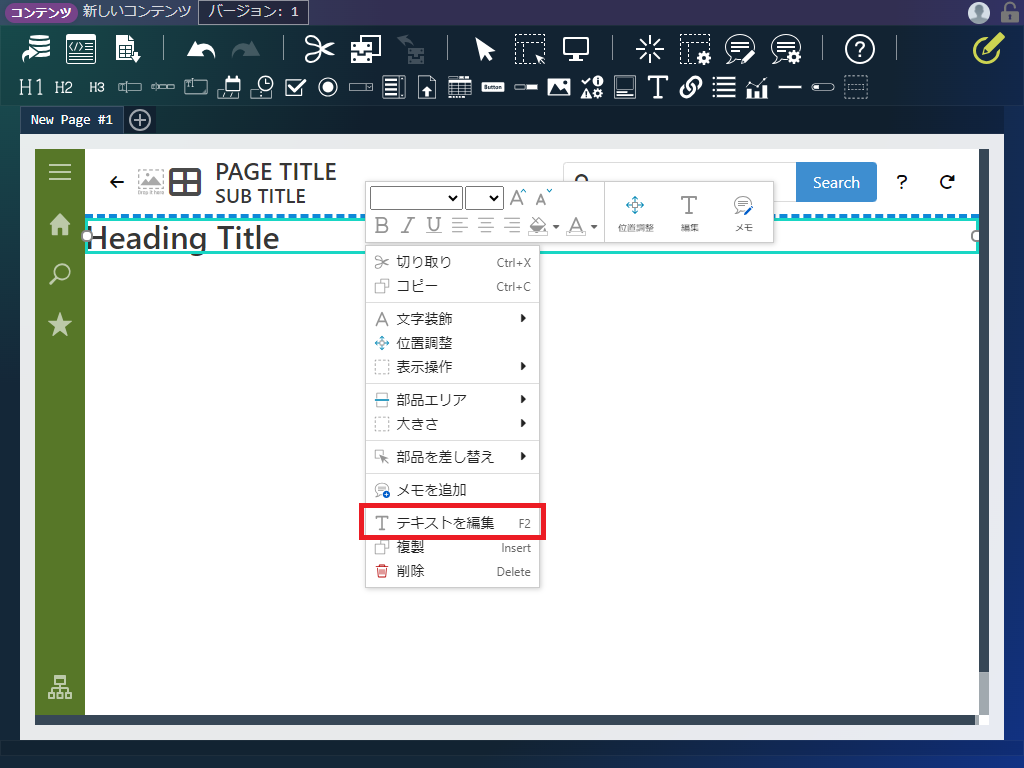The height and width of the screenshot is (768, 1024).
Task: Insert a checkbox component
Action: [x=295, y=87]
